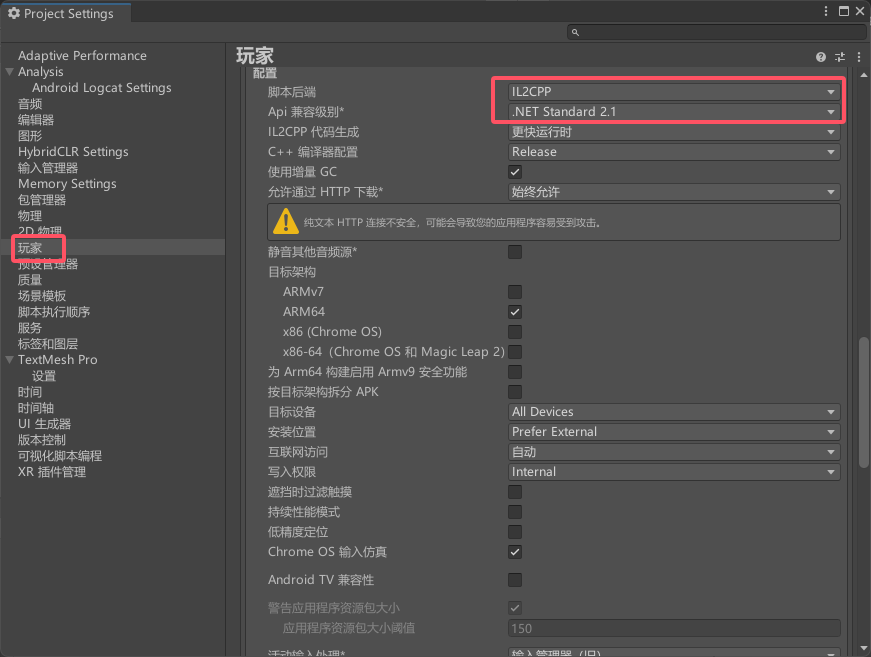Select 玩家 in the settings sidebar
The image size is (871, 657).
[x=30, y=248]
